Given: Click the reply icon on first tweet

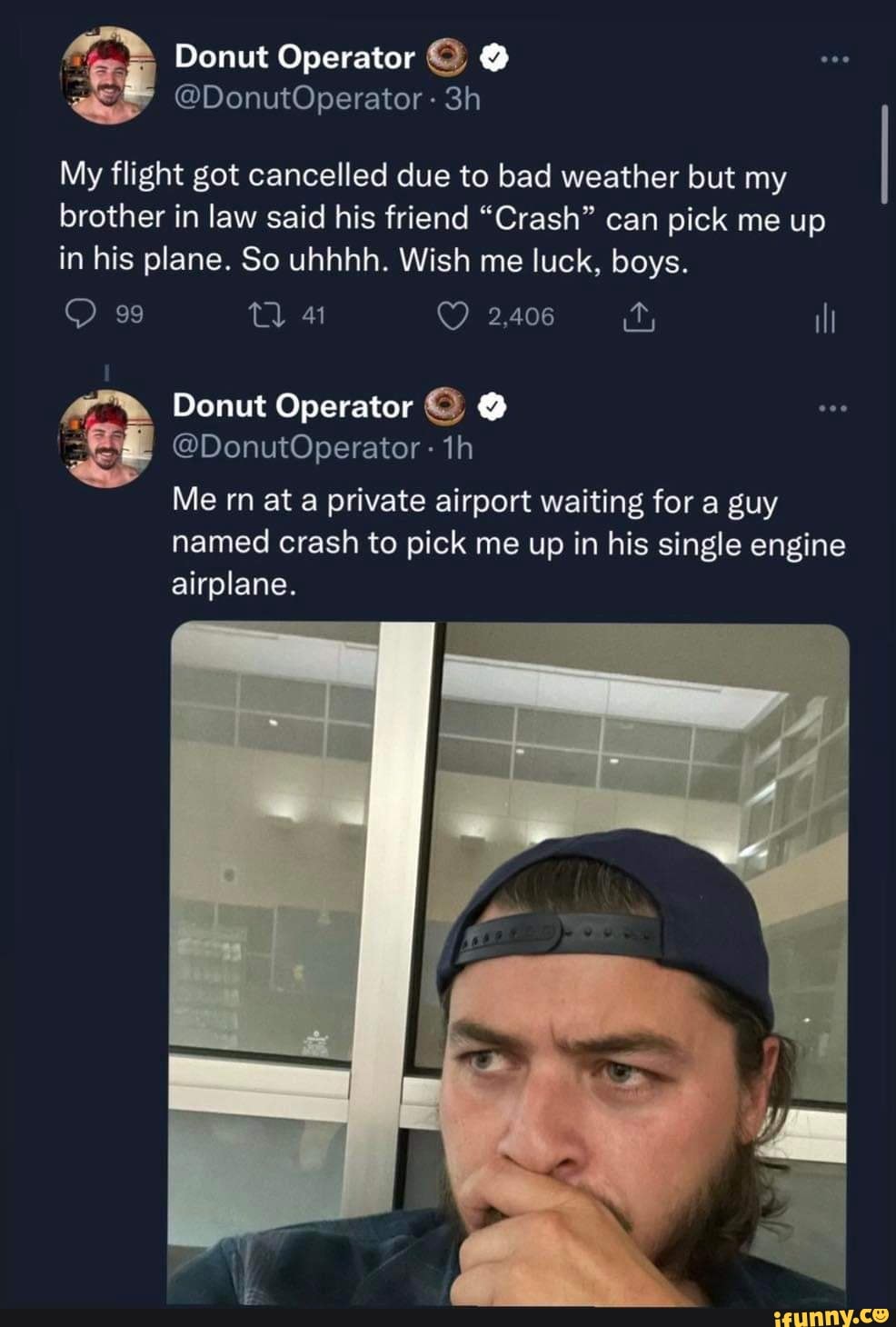Looking at the screenshot, I should click(x=81, y=315).
